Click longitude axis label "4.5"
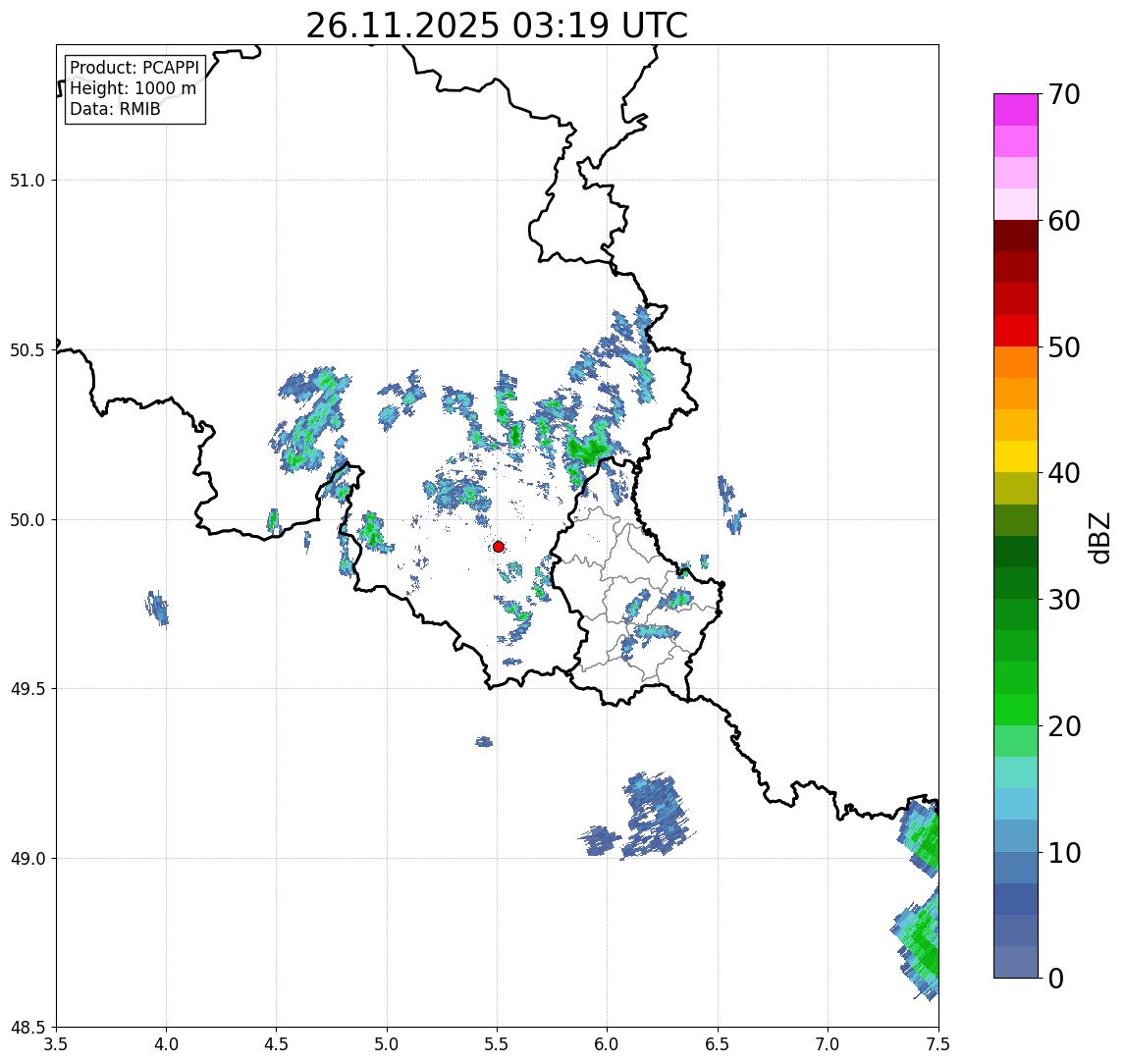 277,1044
